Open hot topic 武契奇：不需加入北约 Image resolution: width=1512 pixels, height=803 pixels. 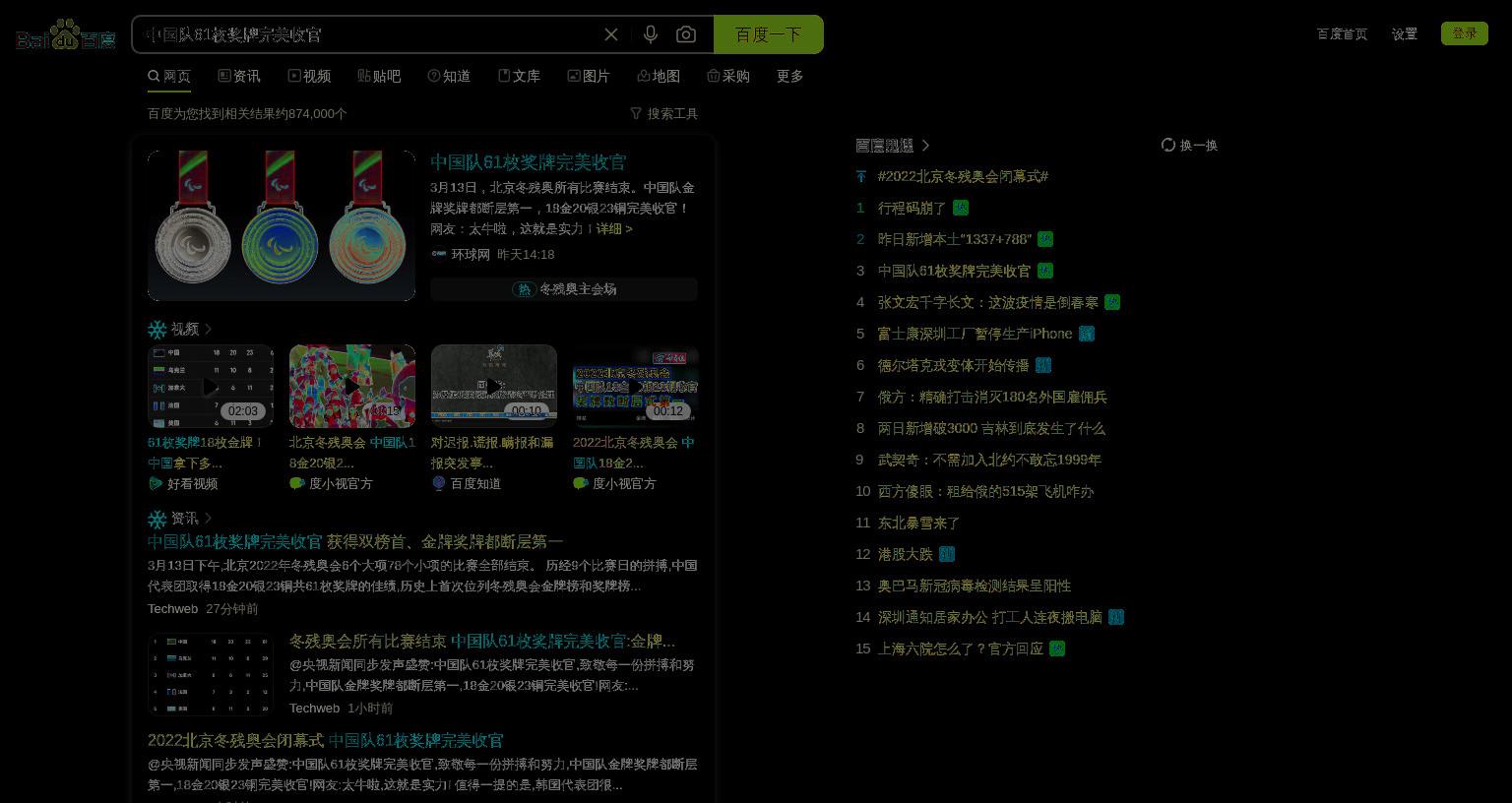(x=989, y=460)
